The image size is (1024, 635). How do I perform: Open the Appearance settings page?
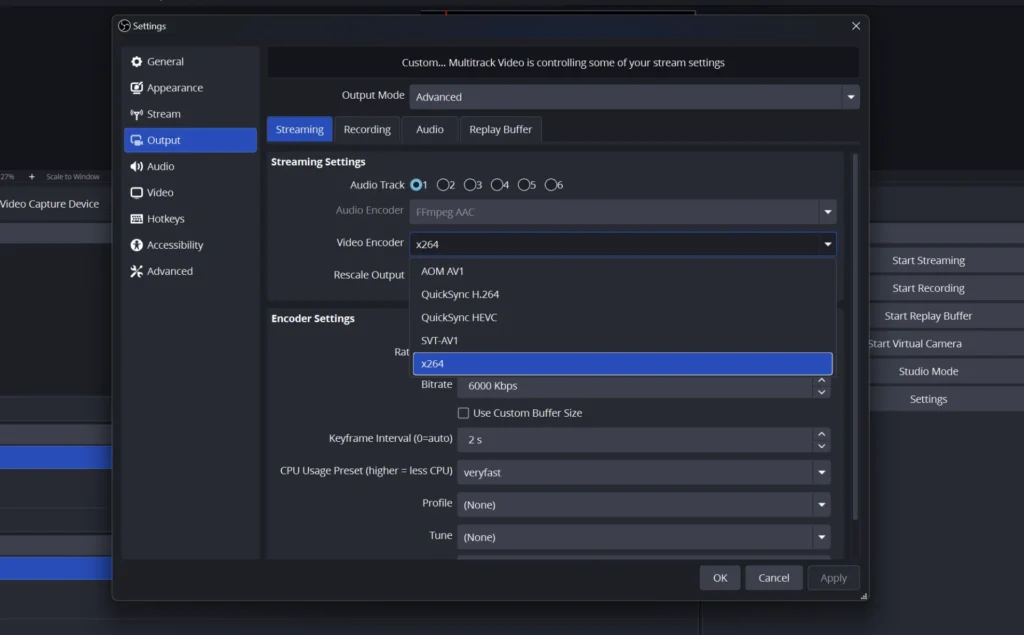click(x=190, y=88)
